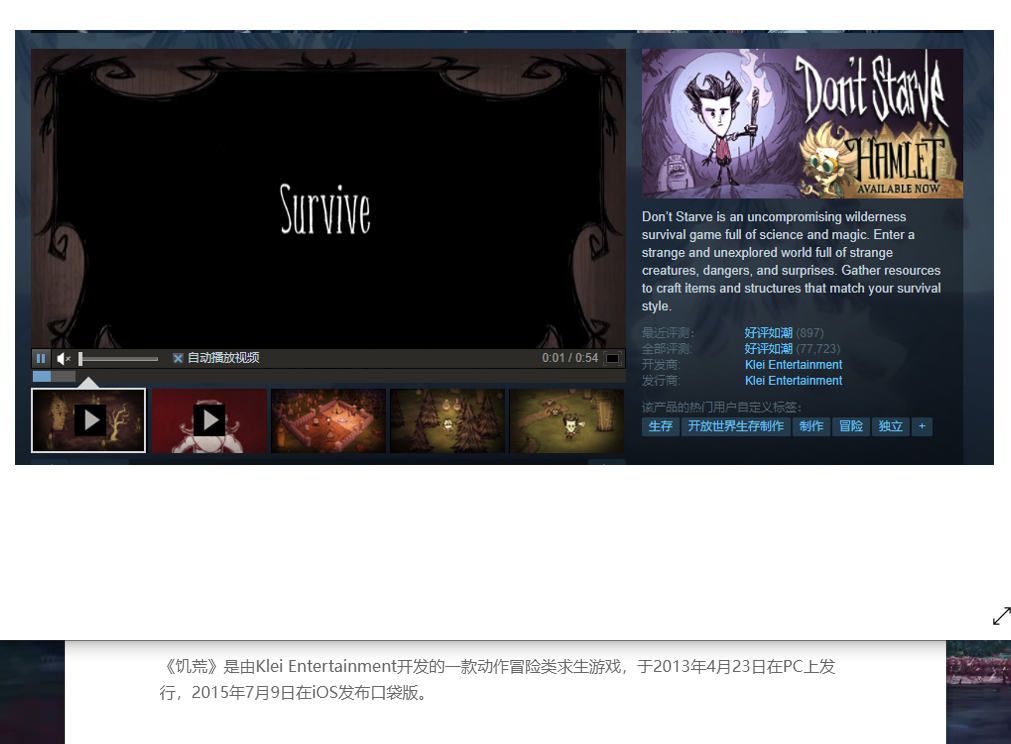This screenshot has width=1011, height=744.
Task: Click recent reviews 好评如潮 link
Action: 768,333
